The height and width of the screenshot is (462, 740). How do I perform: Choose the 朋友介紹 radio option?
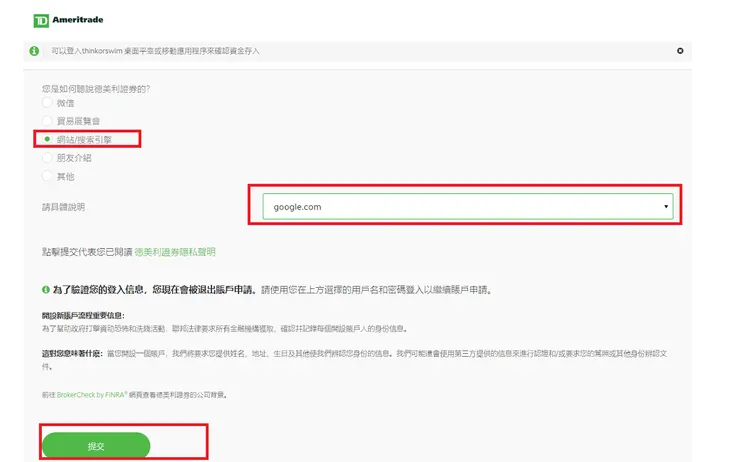click(47, 158)
